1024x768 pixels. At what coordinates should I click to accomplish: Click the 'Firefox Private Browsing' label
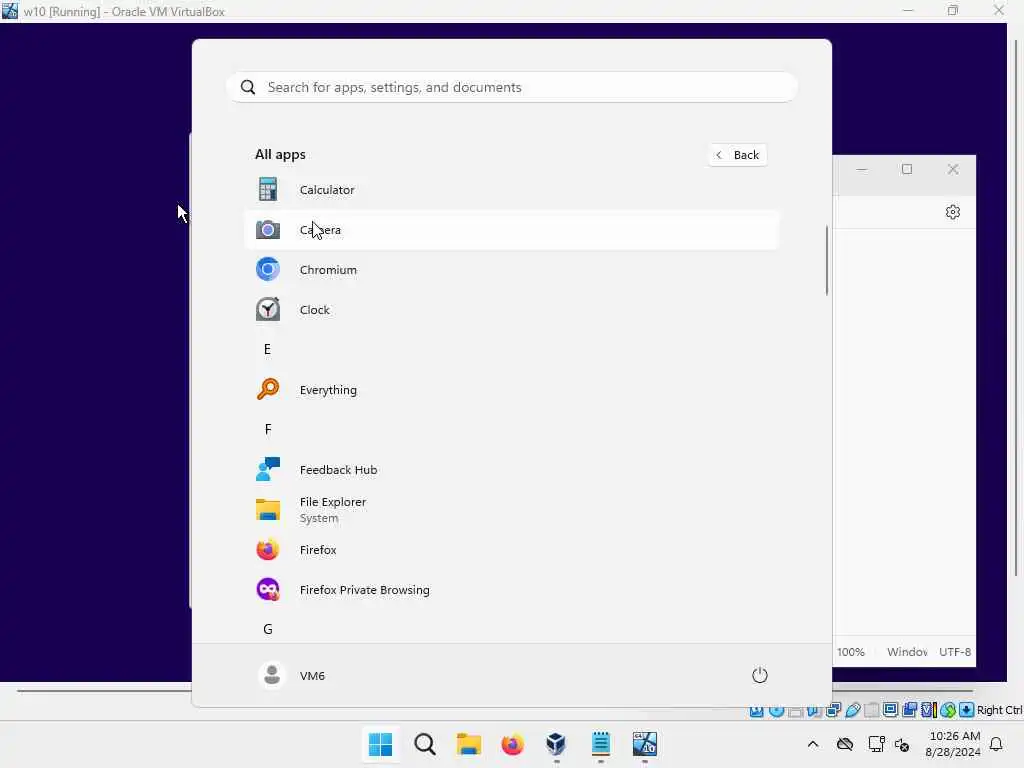(x=364, y=590)
